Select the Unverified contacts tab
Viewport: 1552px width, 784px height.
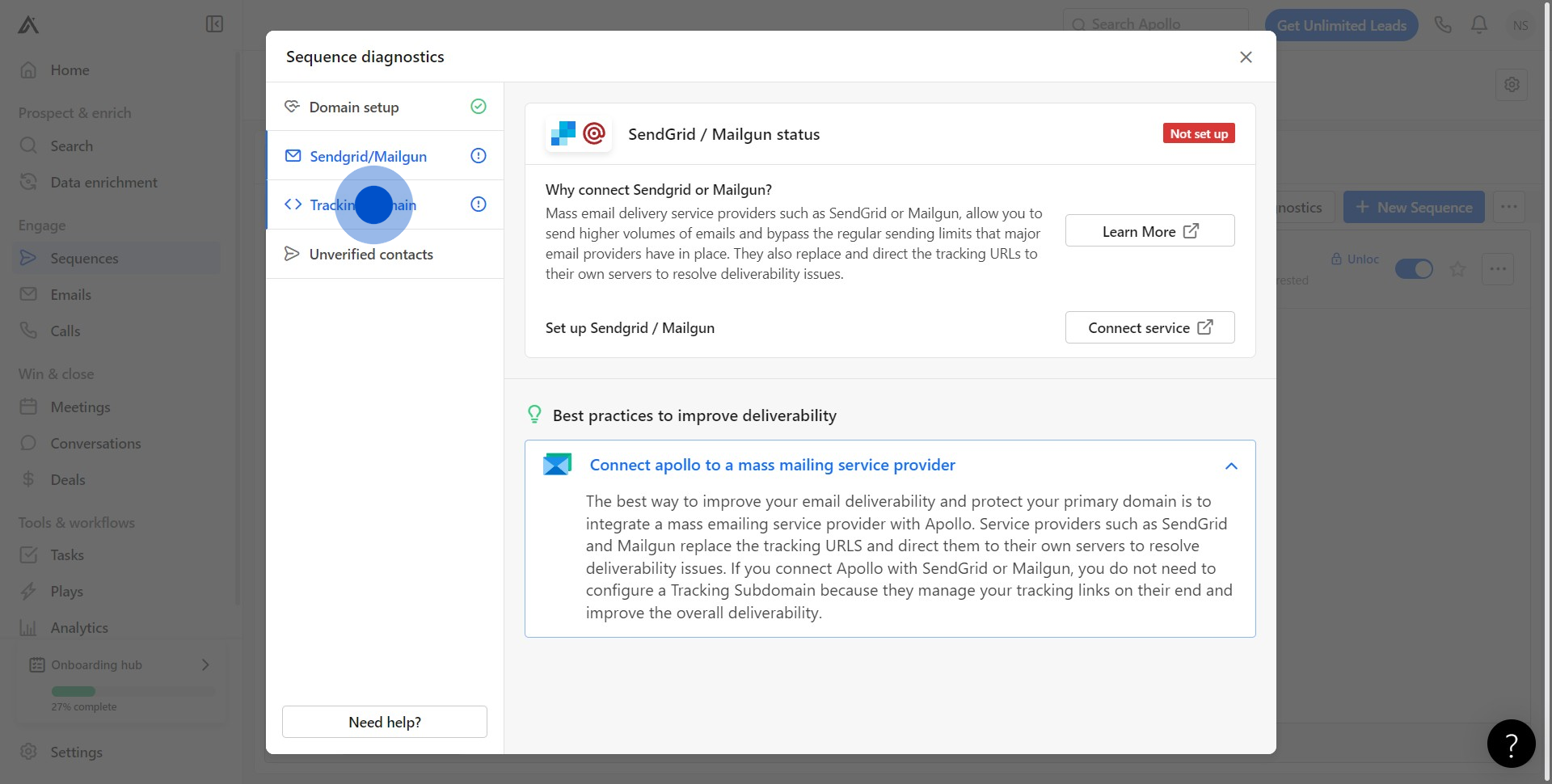[x=371, y=255]
